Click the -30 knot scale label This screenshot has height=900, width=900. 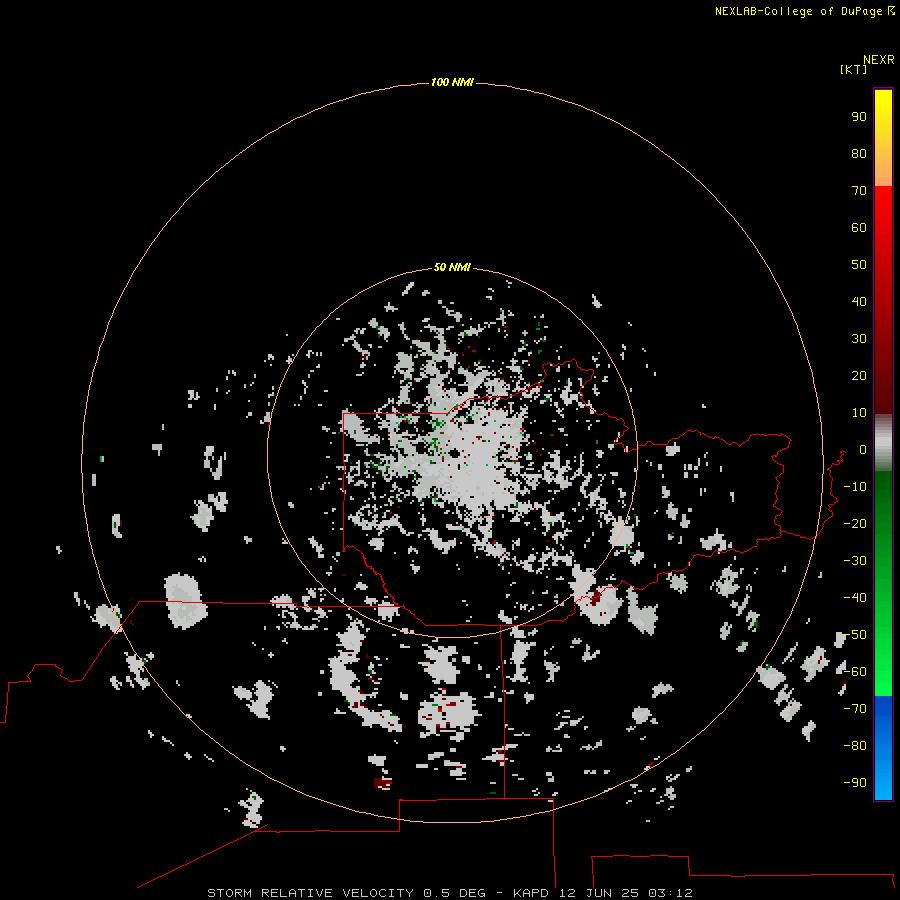click(x=855, y=561)
